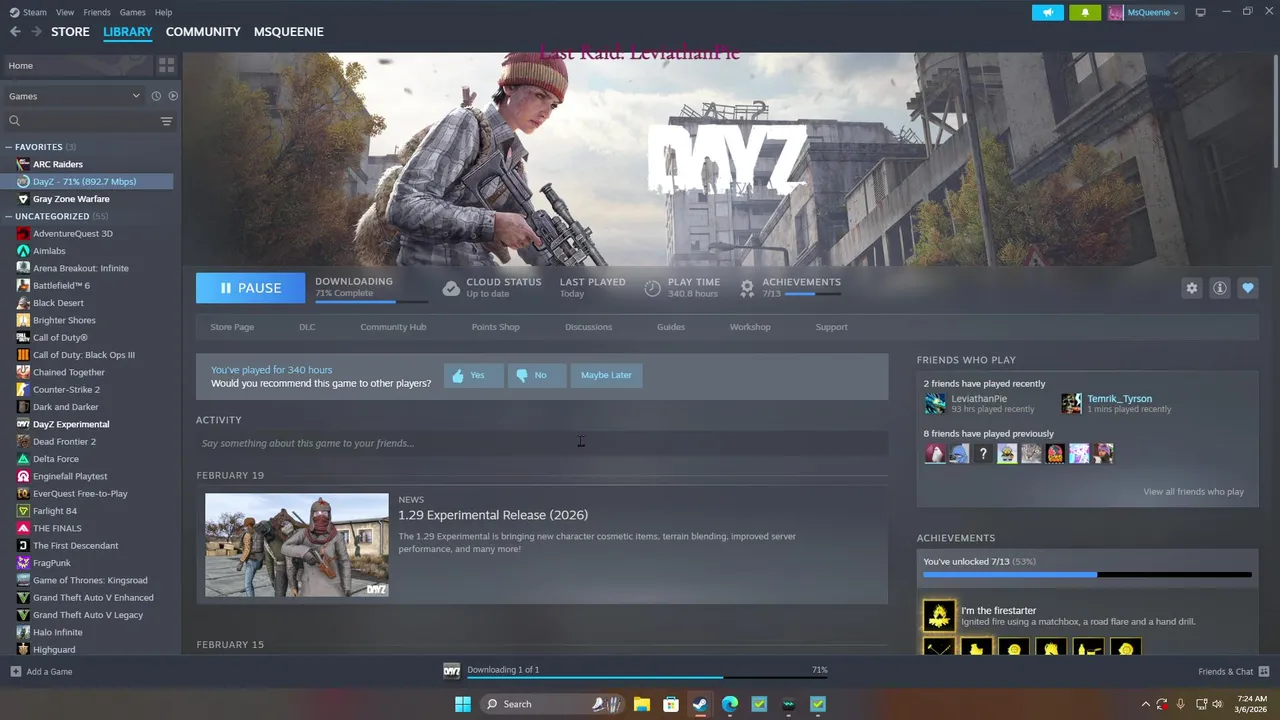The width and height of the screenshot is (1280, 720).
Task: Open DayZ Community Hub link
Action: 393,327
